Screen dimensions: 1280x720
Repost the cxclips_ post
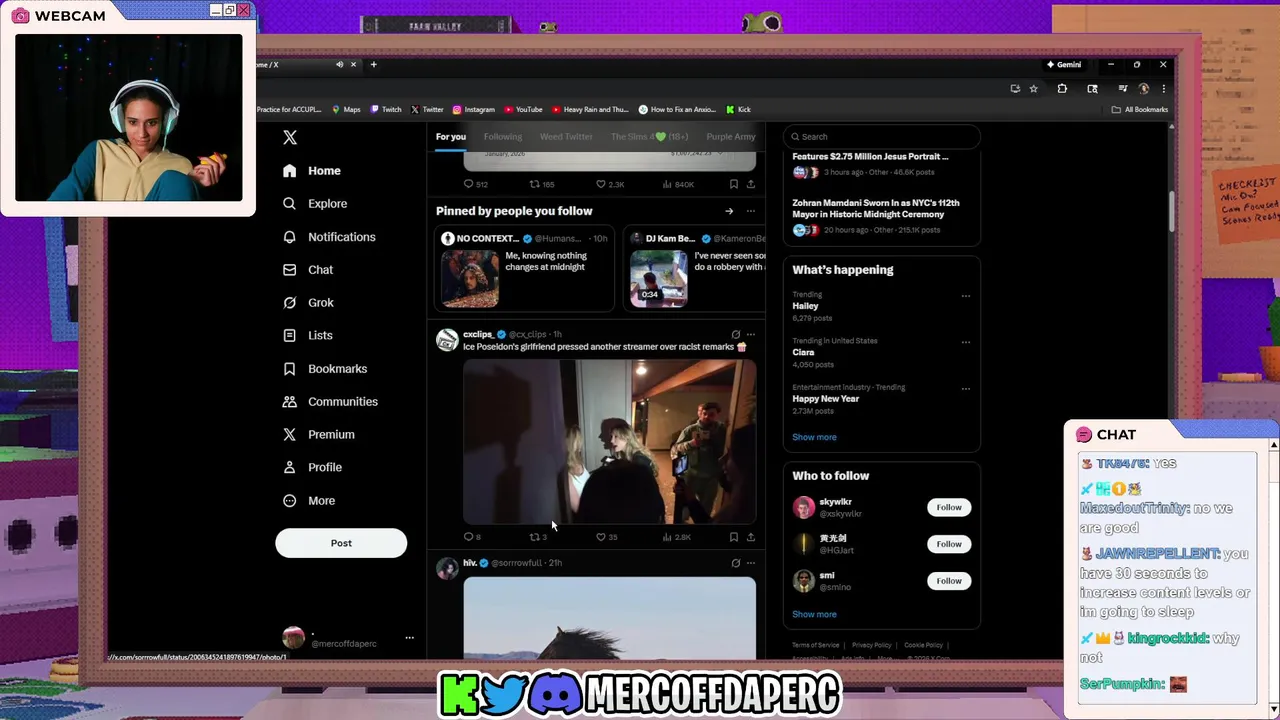point(535,537)
